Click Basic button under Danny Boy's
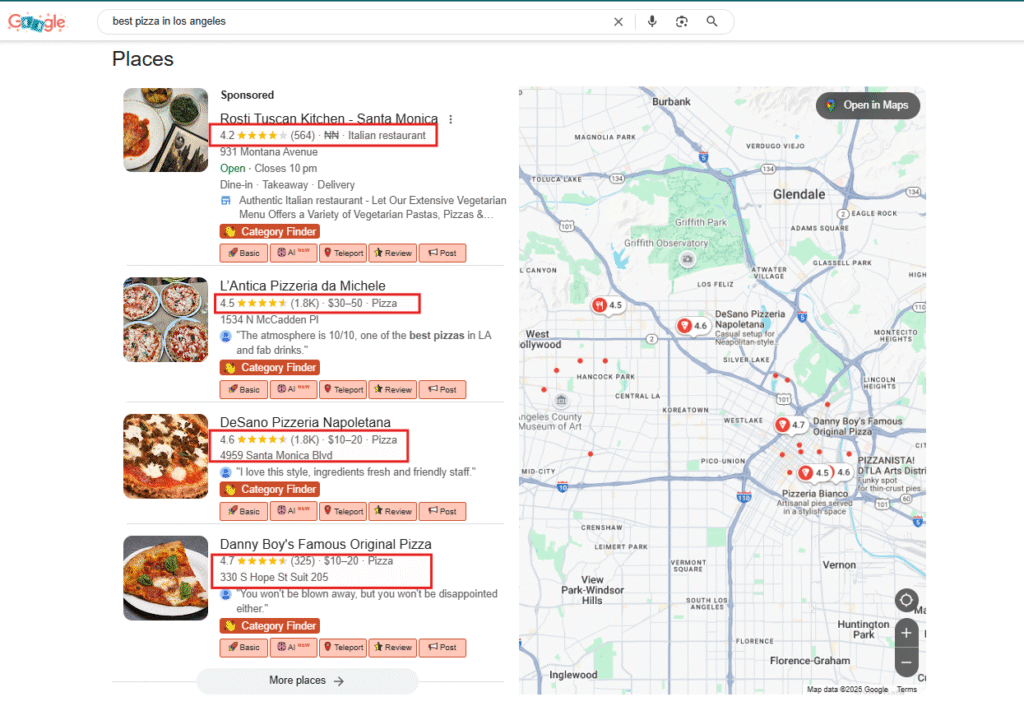The width and height of the screenshot is (1024, 711). (244, 647)
